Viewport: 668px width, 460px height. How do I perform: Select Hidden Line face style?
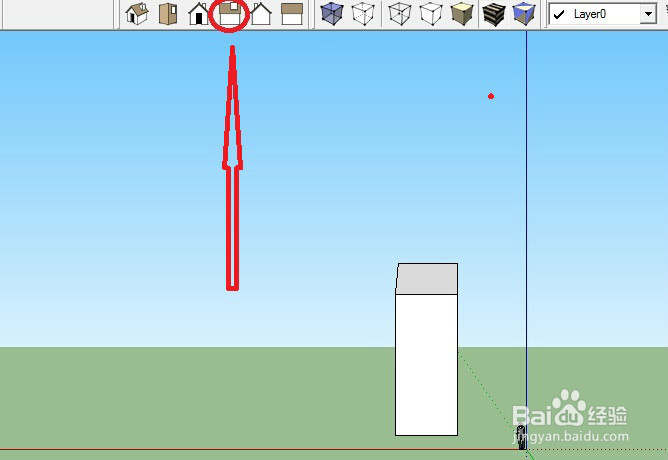point(431,14)
